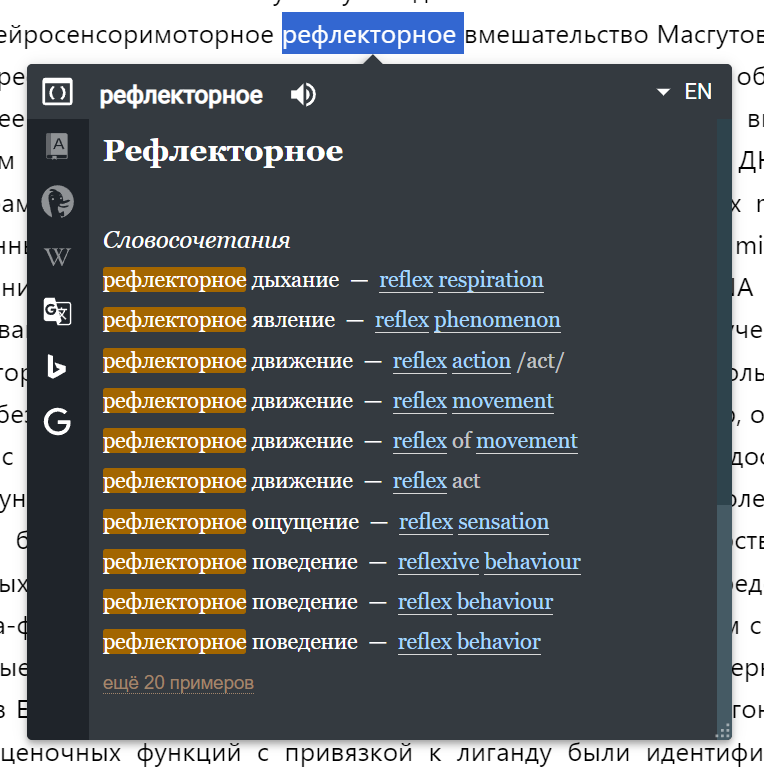
Task: Click 'reflex' in 'reflex respiration' row
Action: (407, 280)
